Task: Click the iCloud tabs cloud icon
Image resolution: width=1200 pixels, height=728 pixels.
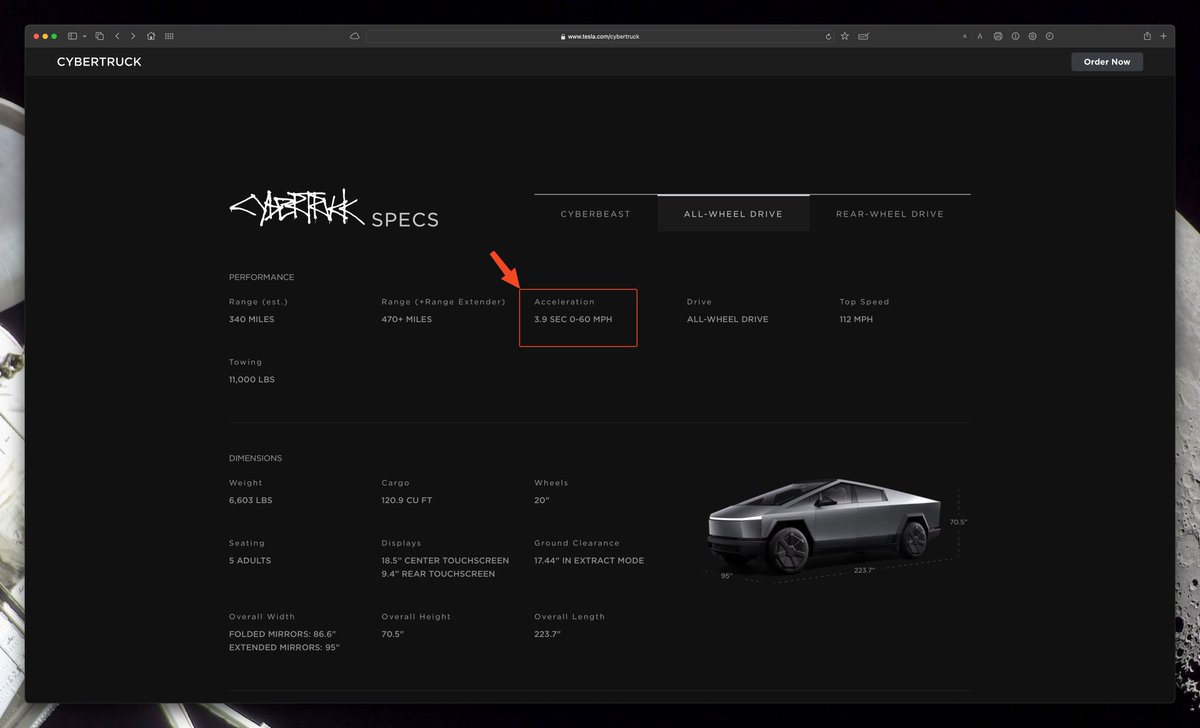Action: pyautogui.click(x=354, y=36)
